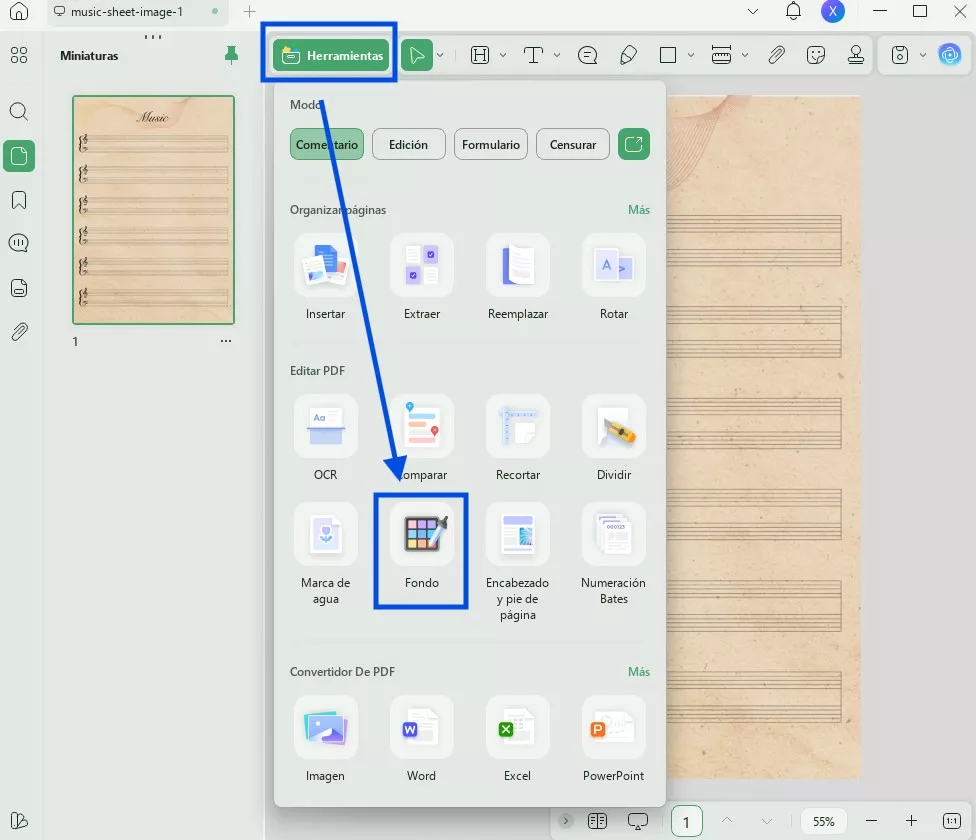Open the attachments panel in left sidebar
Image resolution: width=976 pixels, height=840 pixels.
19,332
